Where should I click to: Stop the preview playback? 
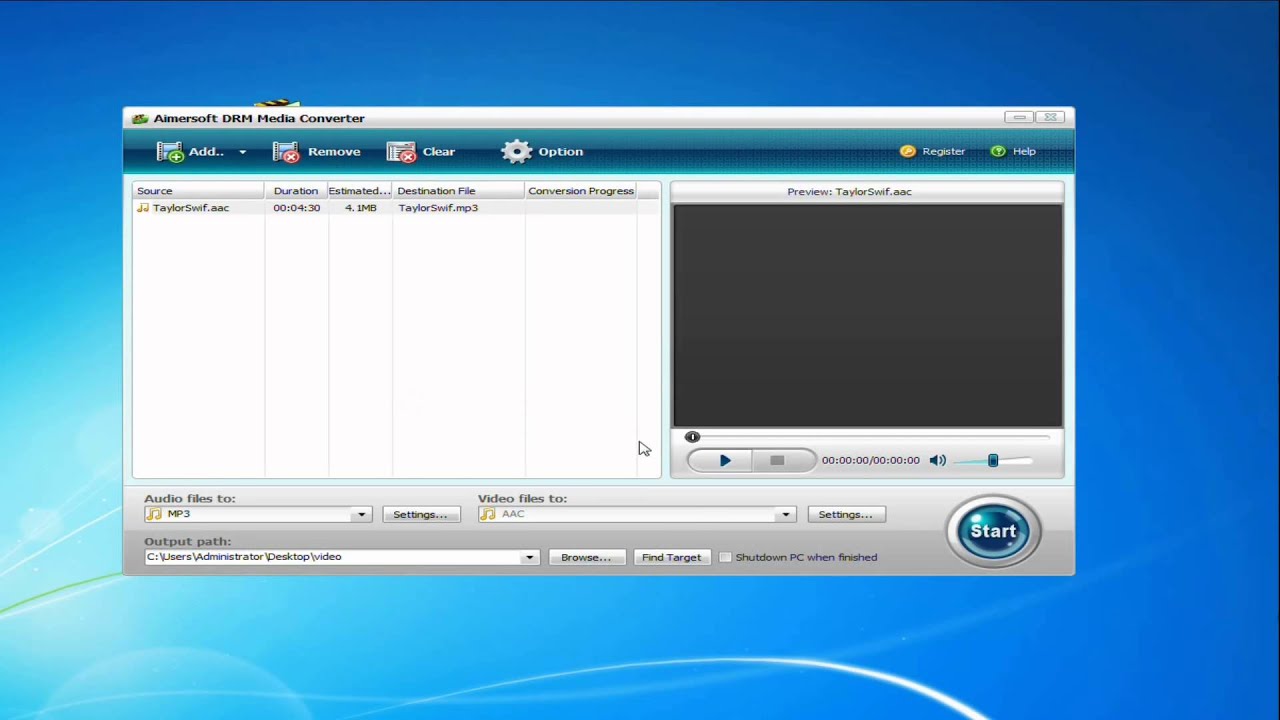pos(777,460)
